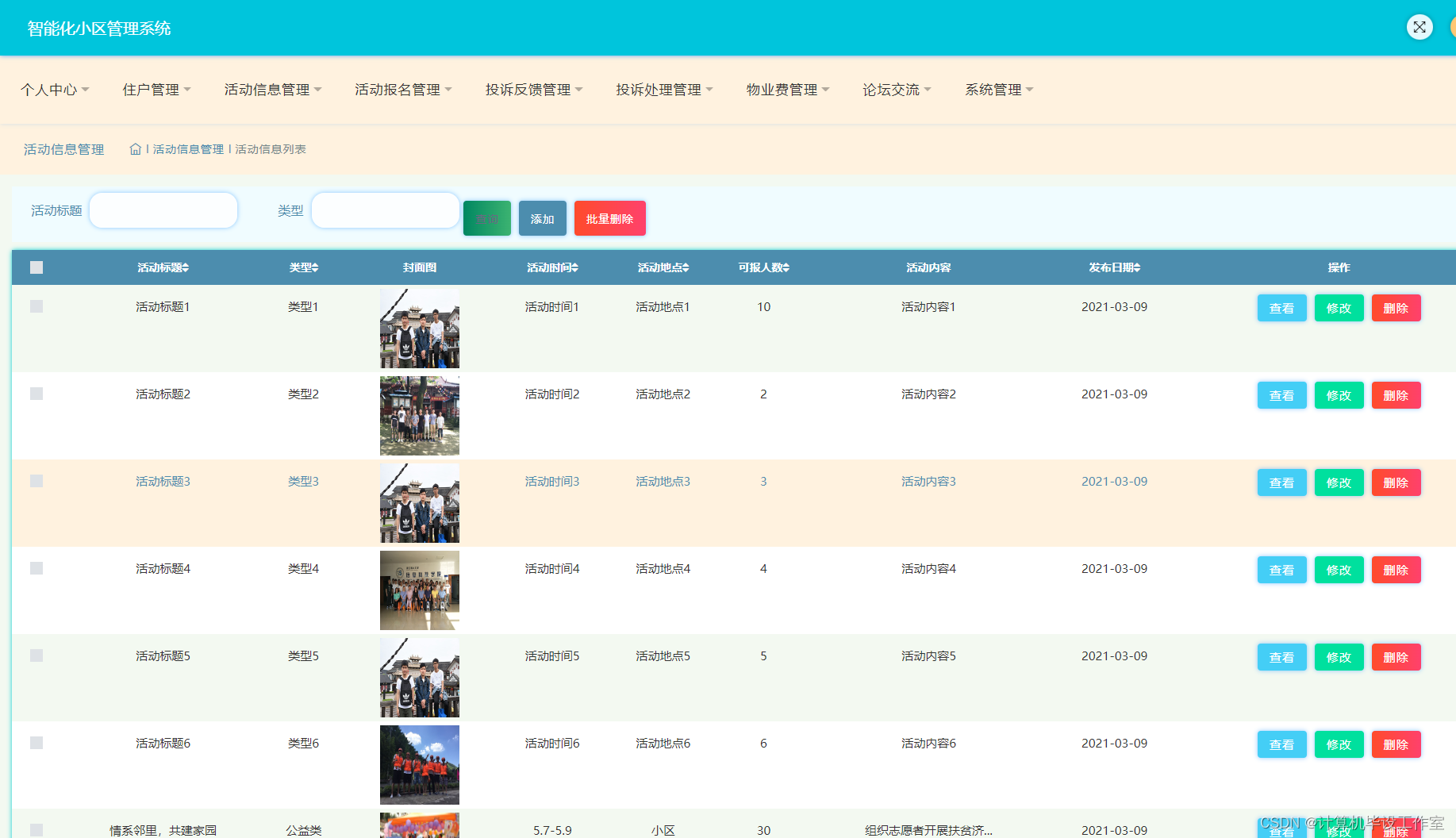Expand the 系统管理 menu
The width and height of the screenshot is (1456, 838).
(x=999, y=90)
